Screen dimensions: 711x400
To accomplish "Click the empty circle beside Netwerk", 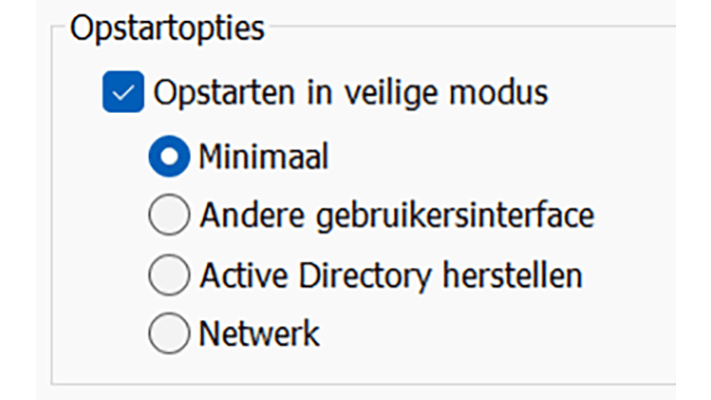I will (168, 333).
